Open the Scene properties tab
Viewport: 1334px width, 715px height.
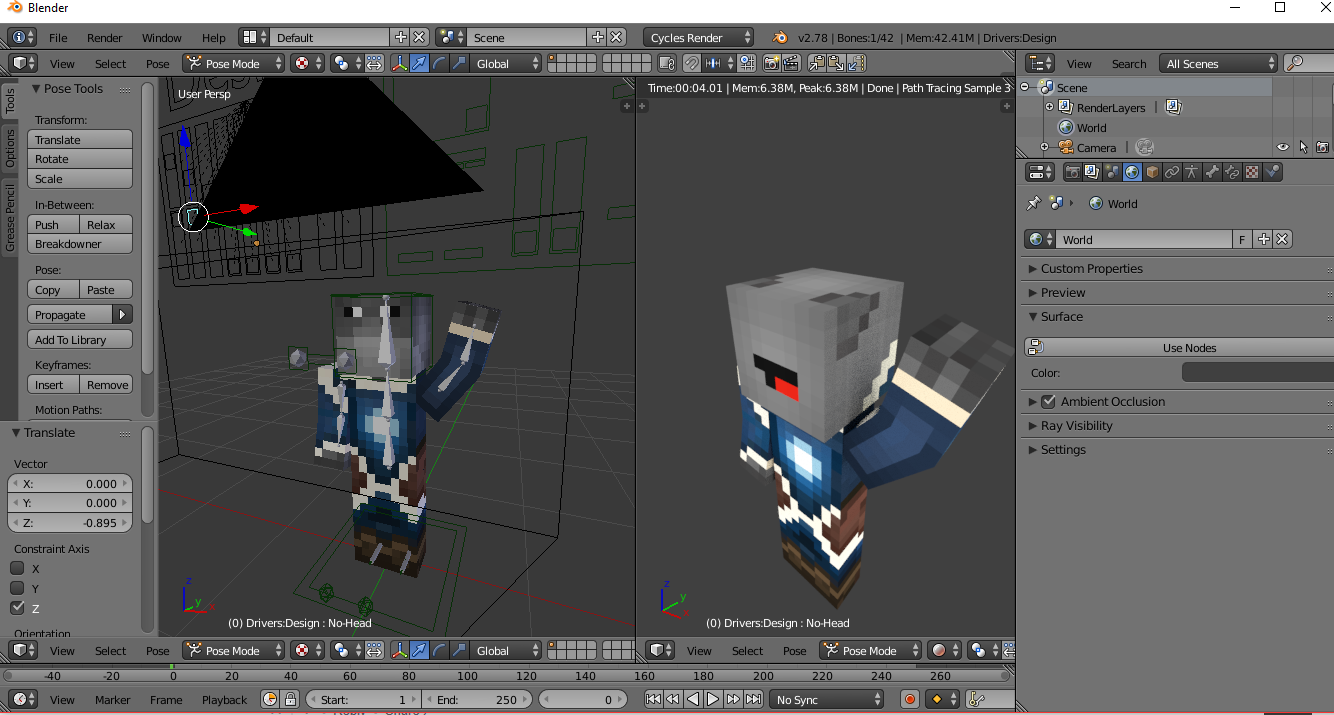coord(1112,172)
